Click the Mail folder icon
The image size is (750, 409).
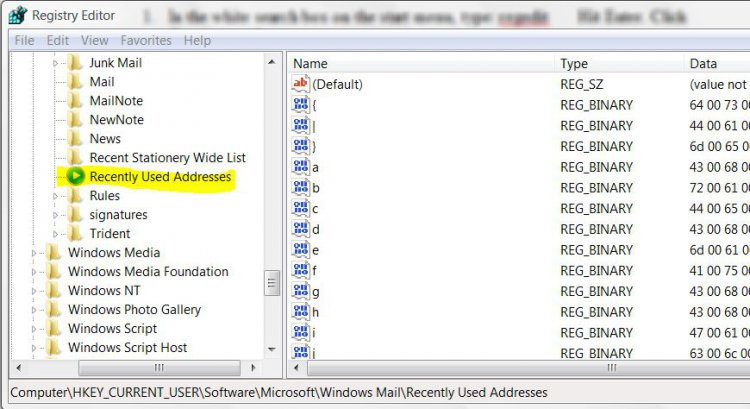75,82
